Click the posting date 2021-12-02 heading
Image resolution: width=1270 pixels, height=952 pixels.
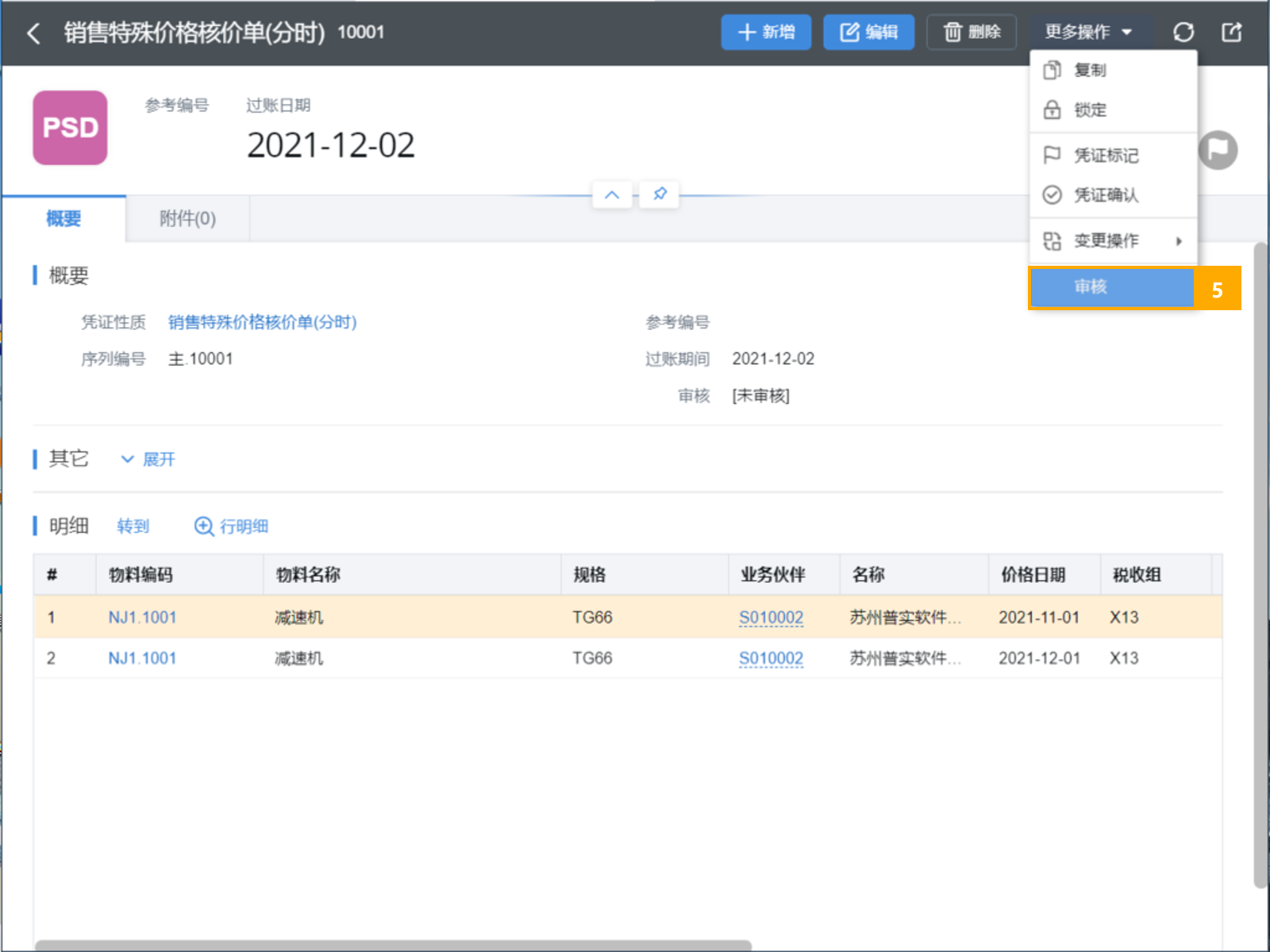point(330,145)
